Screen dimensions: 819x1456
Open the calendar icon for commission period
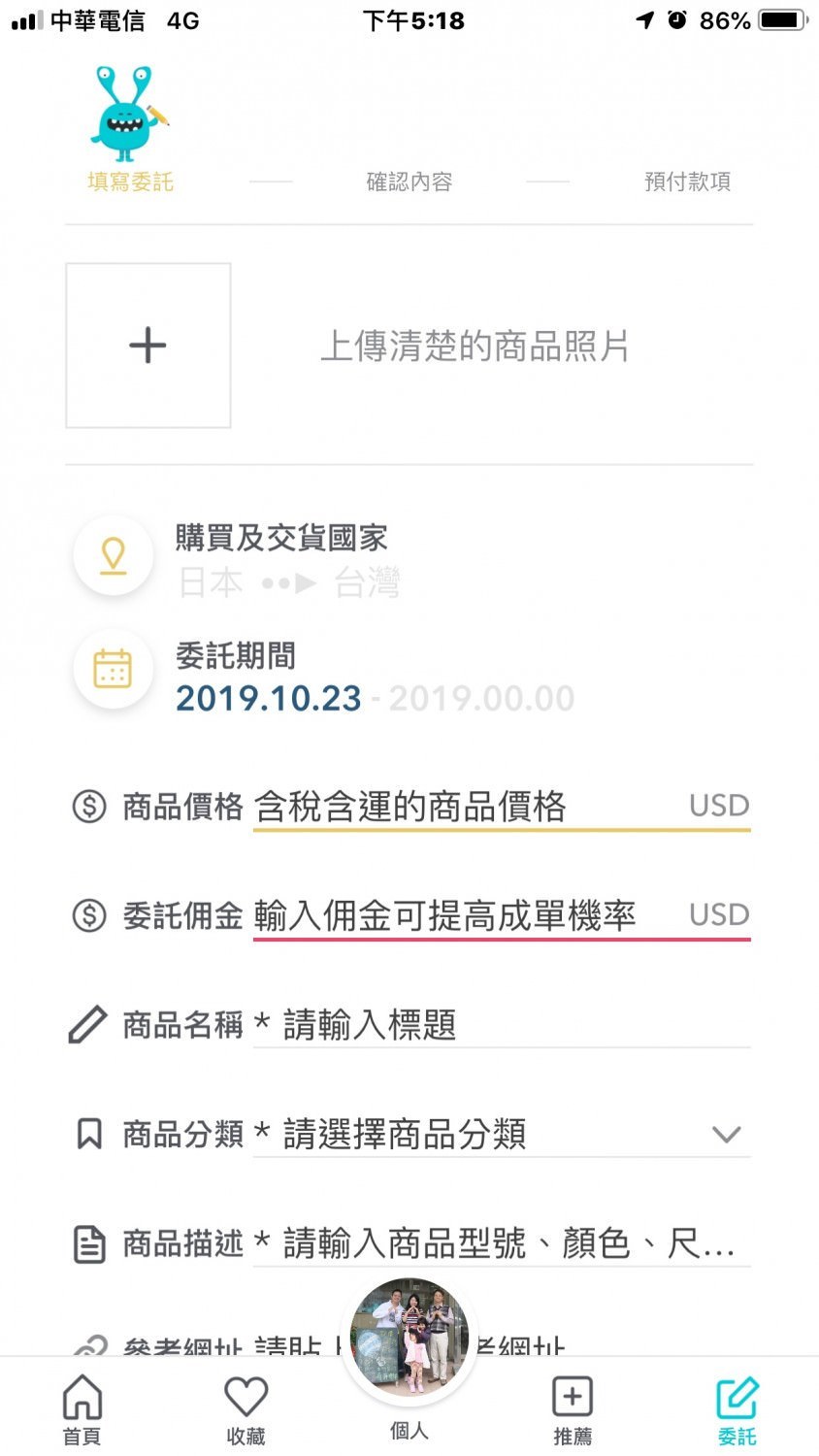pyautogui.click(x=114, y=670)
